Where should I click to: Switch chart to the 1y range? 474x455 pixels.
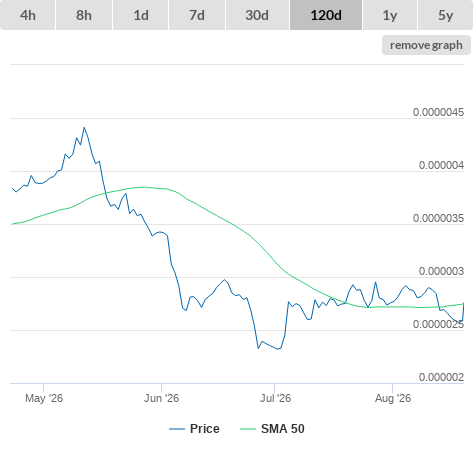(x=390, y=15)
